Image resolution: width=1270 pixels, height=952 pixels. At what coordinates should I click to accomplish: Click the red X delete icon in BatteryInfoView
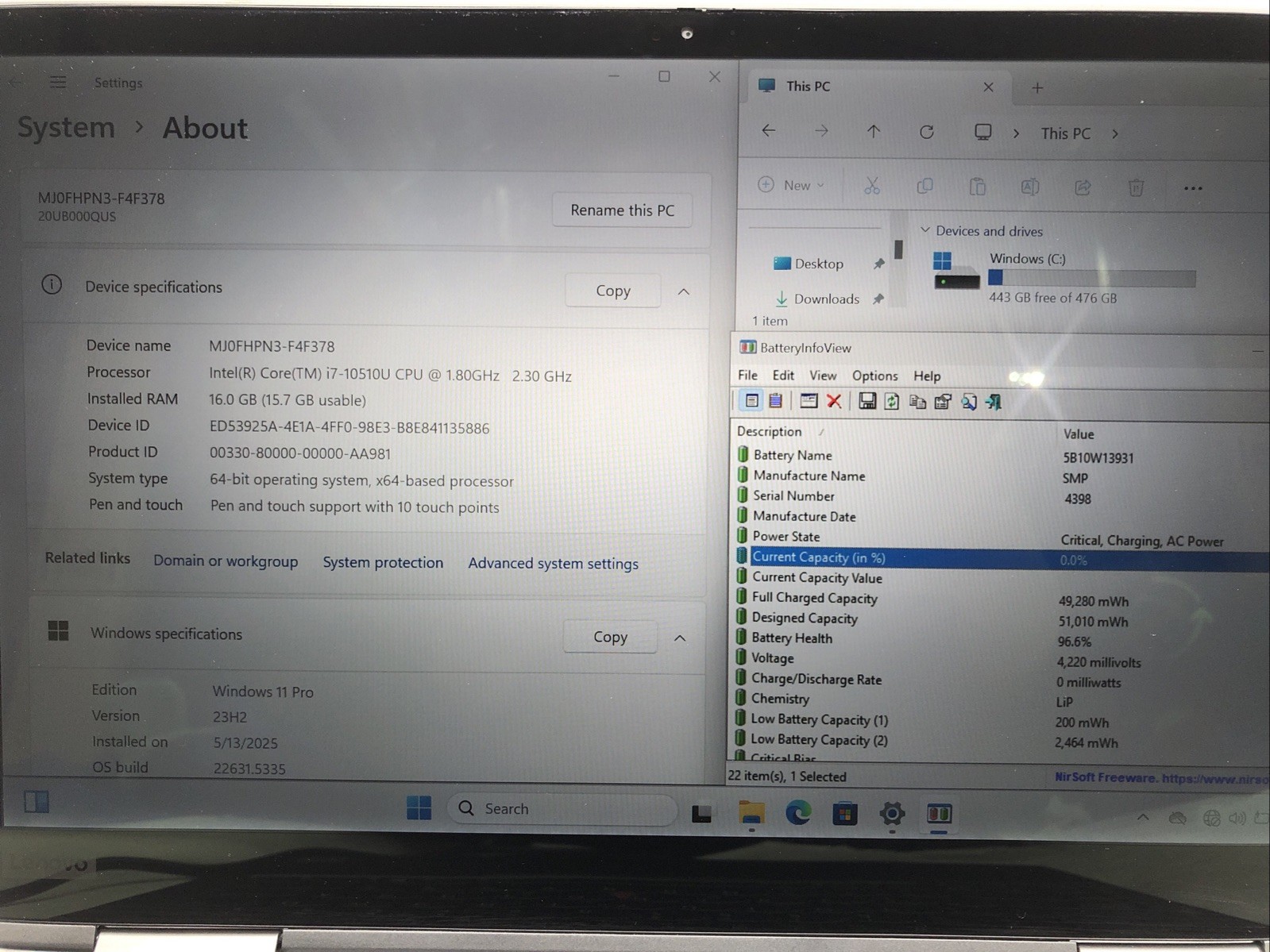coord(834,401)
